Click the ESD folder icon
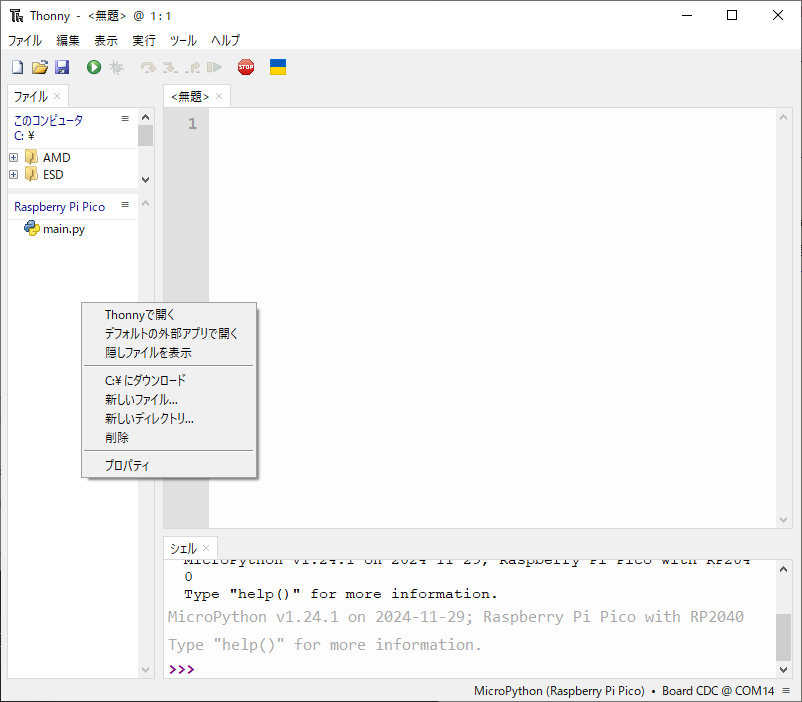Image resolution: width=802 pixels, height=702 pixels. 31,174
